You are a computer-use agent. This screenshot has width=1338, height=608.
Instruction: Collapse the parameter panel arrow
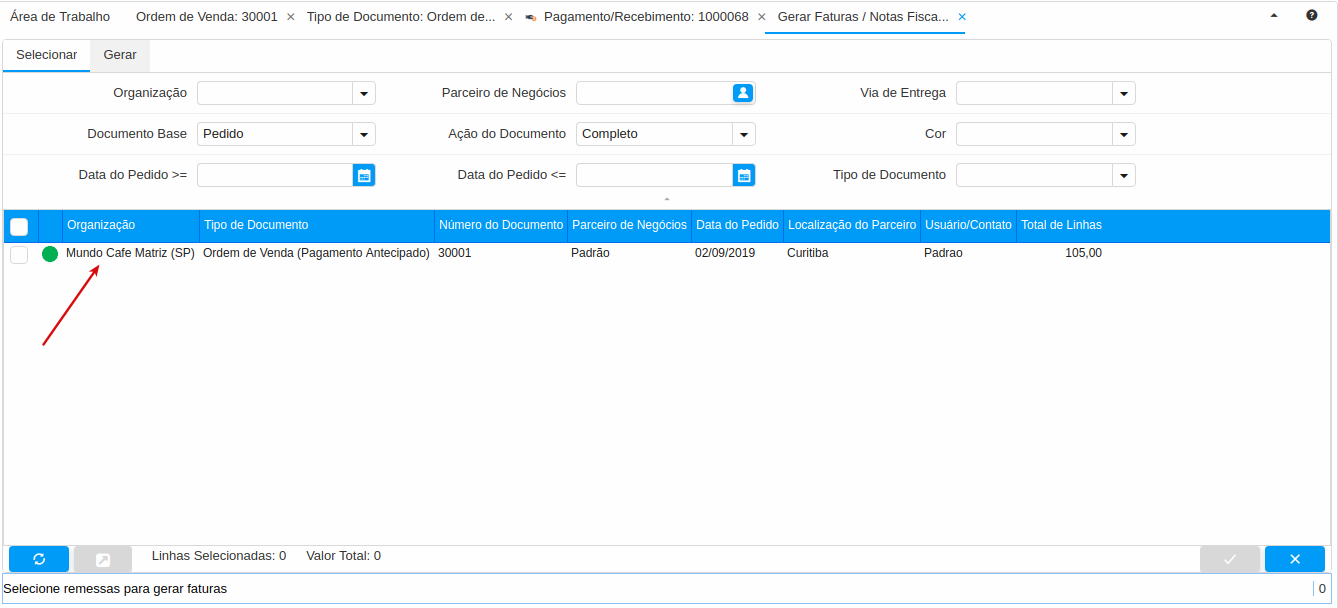(x=667, y=200)
